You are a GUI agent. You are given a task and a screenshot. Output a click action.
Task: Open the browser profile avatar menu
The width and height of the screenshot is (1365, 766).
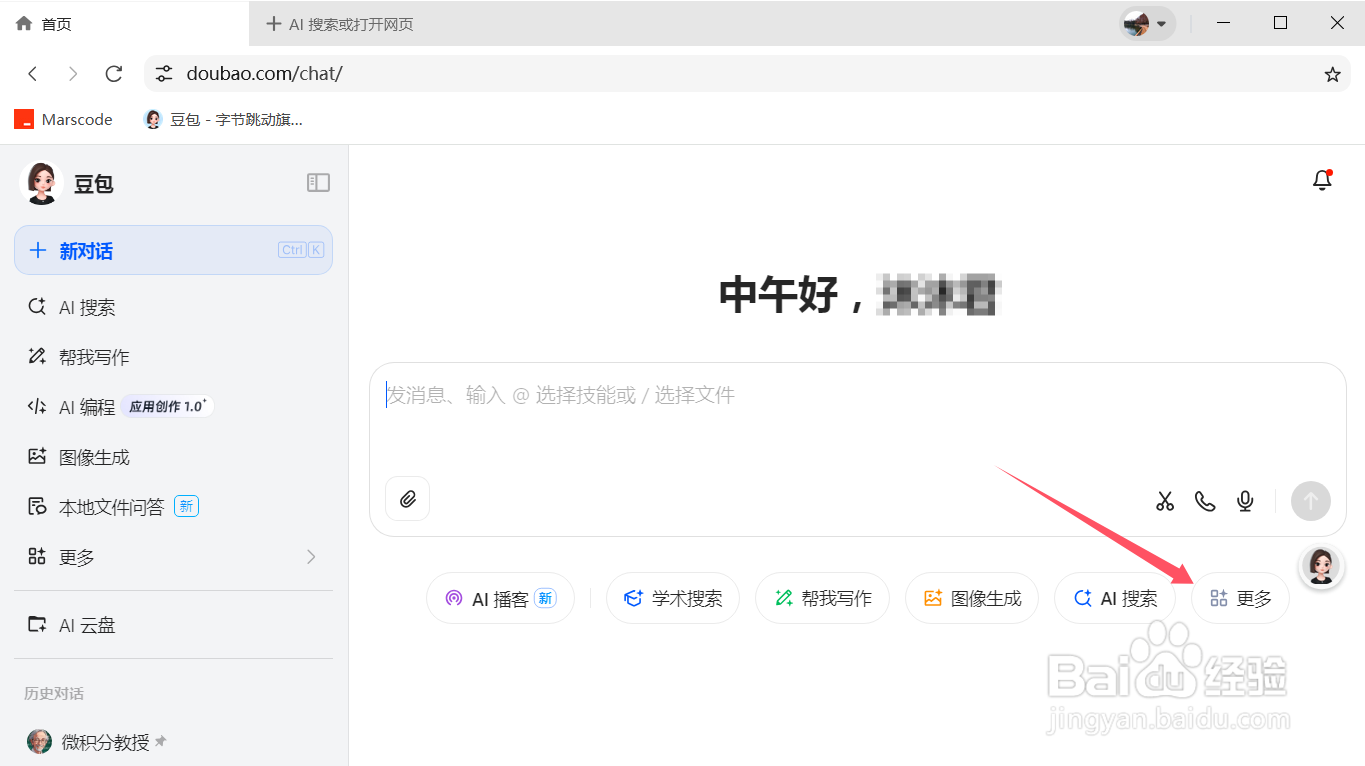coord(1146,23)
